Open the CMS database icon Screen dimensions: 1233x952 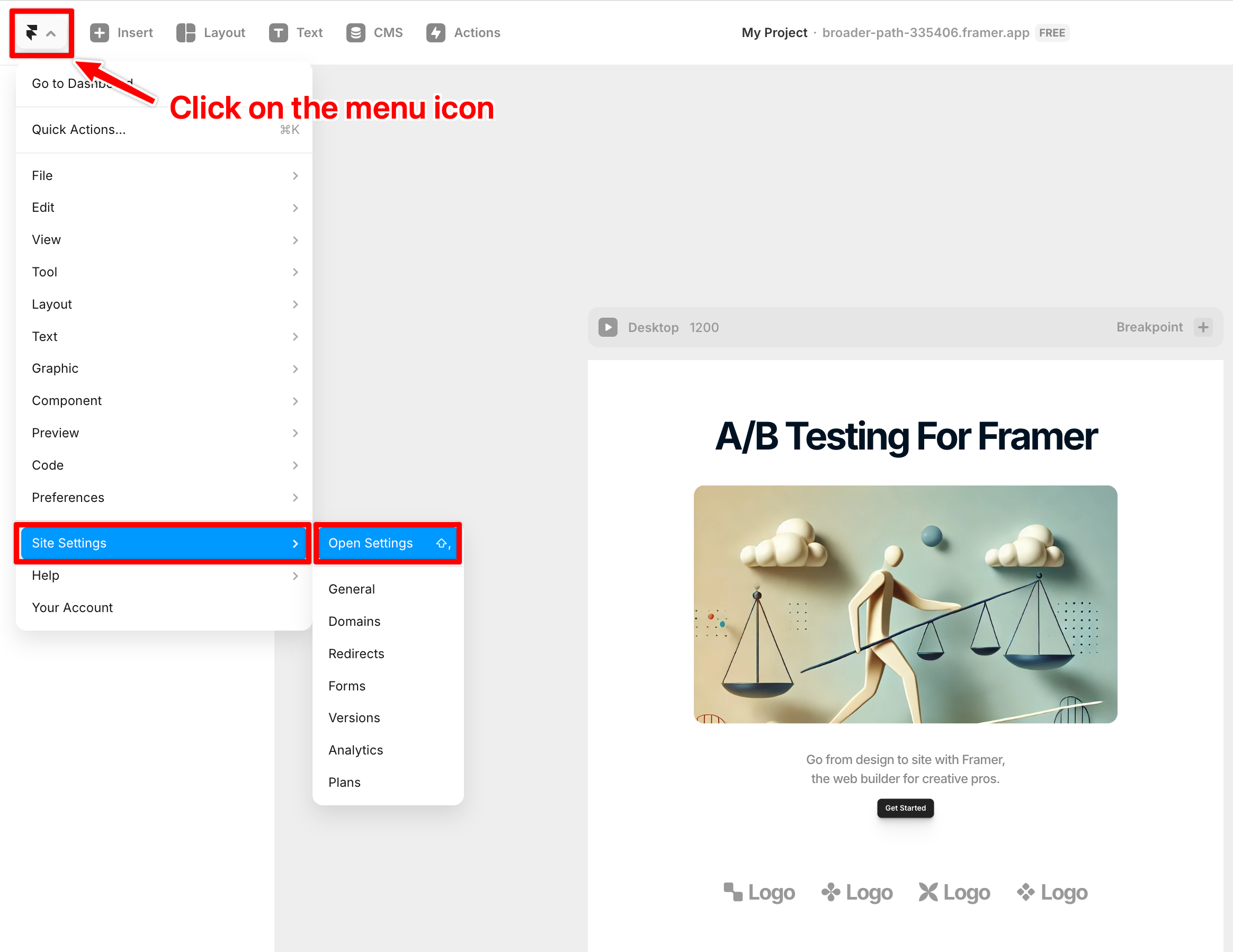pyautogui.click(x=356, y=33)
